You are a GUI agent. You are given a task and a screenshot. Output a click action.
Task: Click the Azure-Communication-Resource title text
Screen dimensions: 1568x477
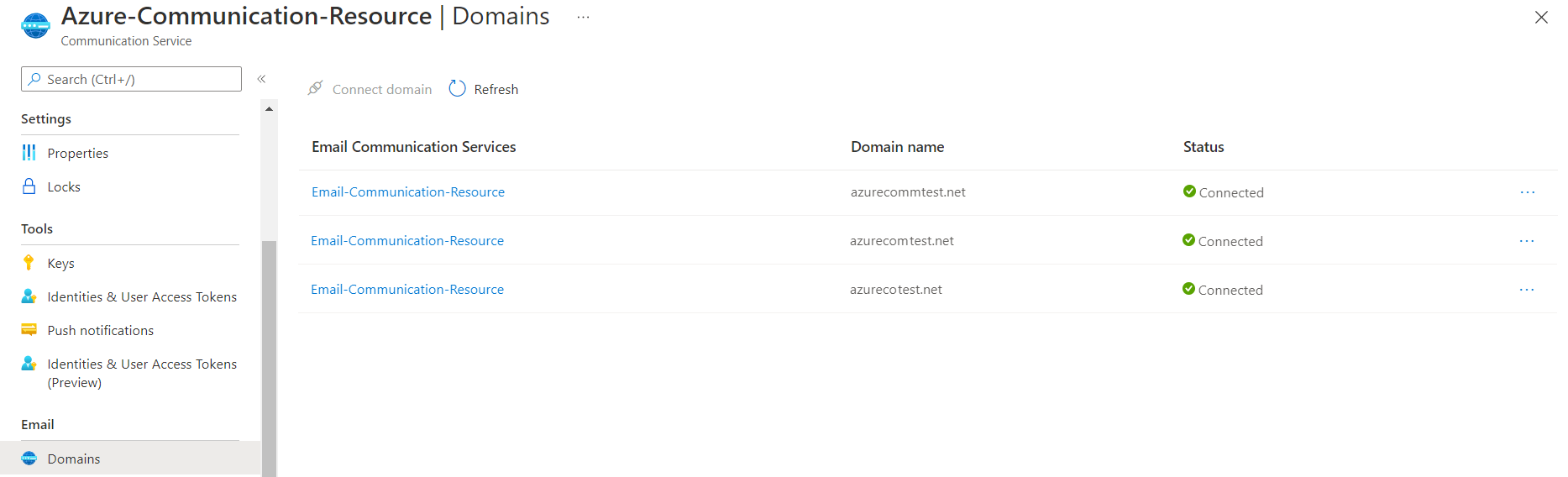point(247,16)
